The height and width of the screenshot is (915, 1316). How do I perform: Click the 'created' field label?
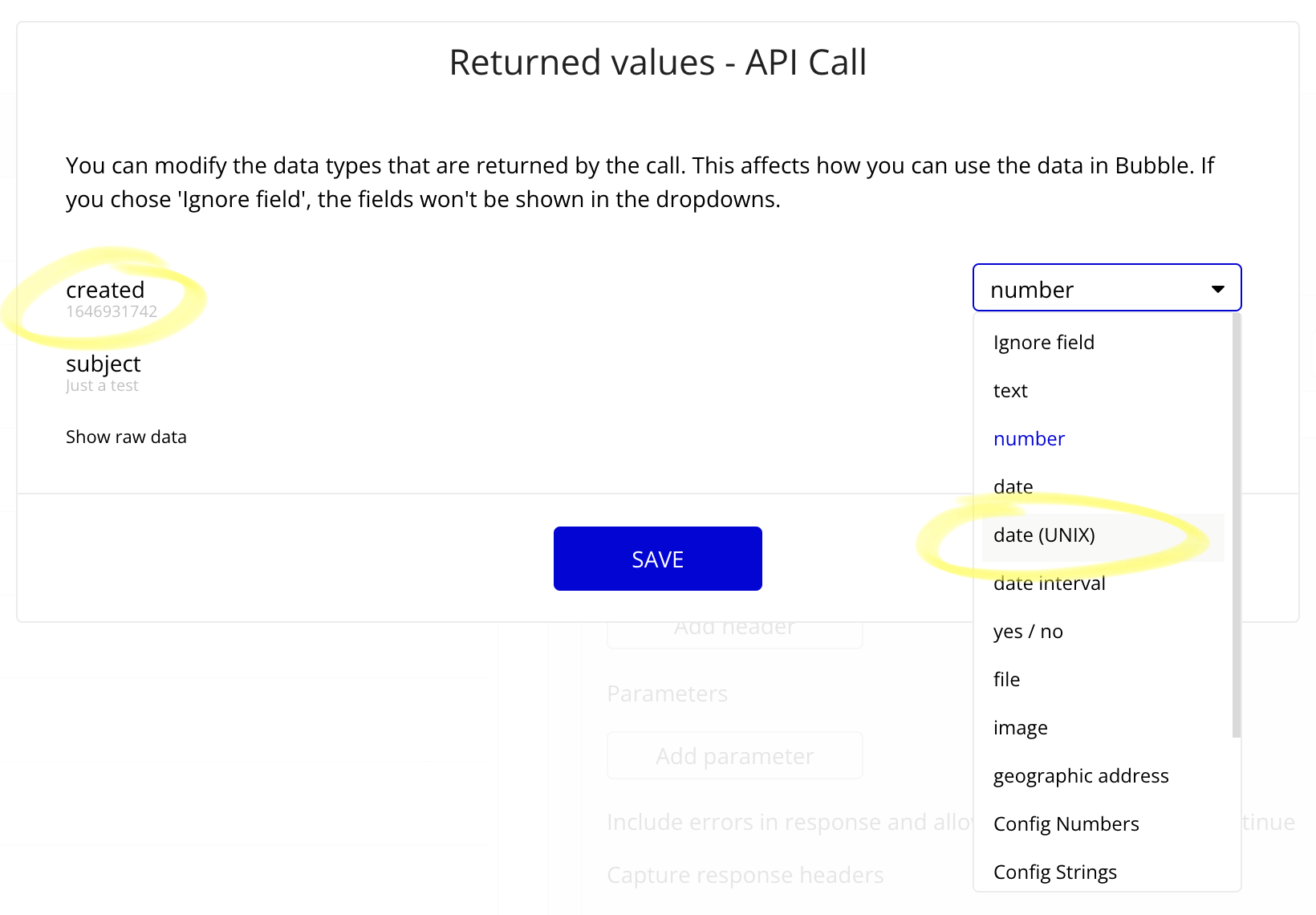pyautogui.click(x=105, y=290)
